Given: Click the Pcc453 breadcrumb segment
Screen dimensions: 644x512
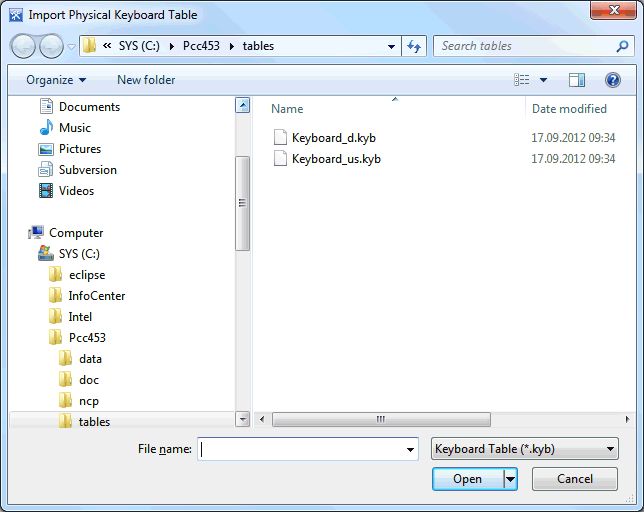Looking at the screenshot, I should click(201, 46).
